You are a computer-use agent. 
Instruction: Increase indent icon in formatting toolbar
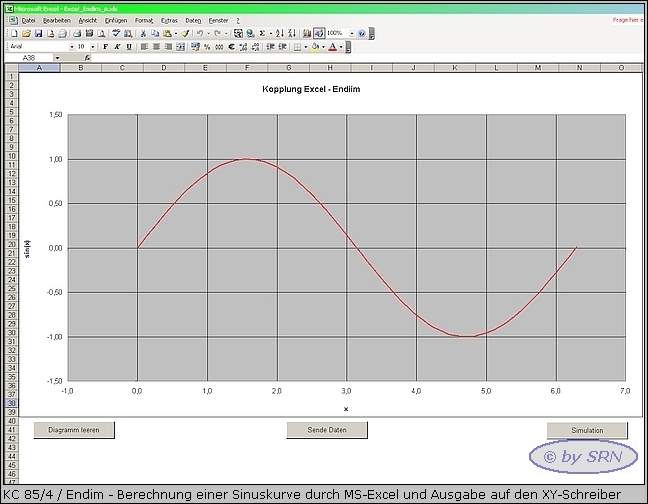point(282,47)
